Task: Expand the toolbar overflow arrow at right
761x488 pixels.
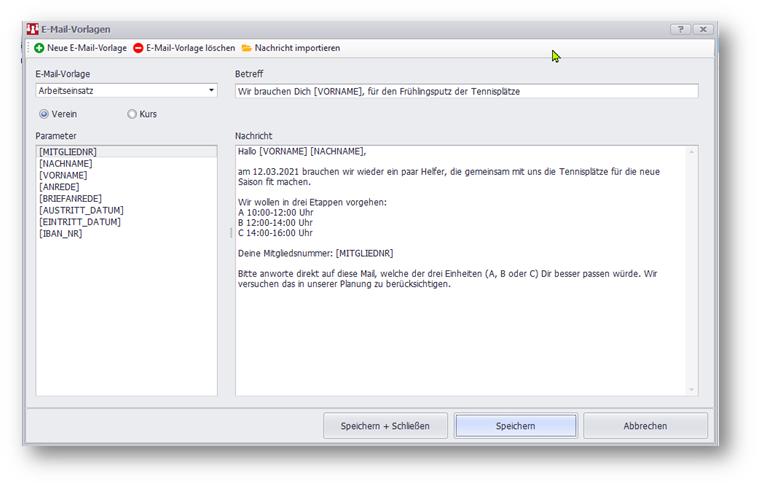Action: coord(713,48)
